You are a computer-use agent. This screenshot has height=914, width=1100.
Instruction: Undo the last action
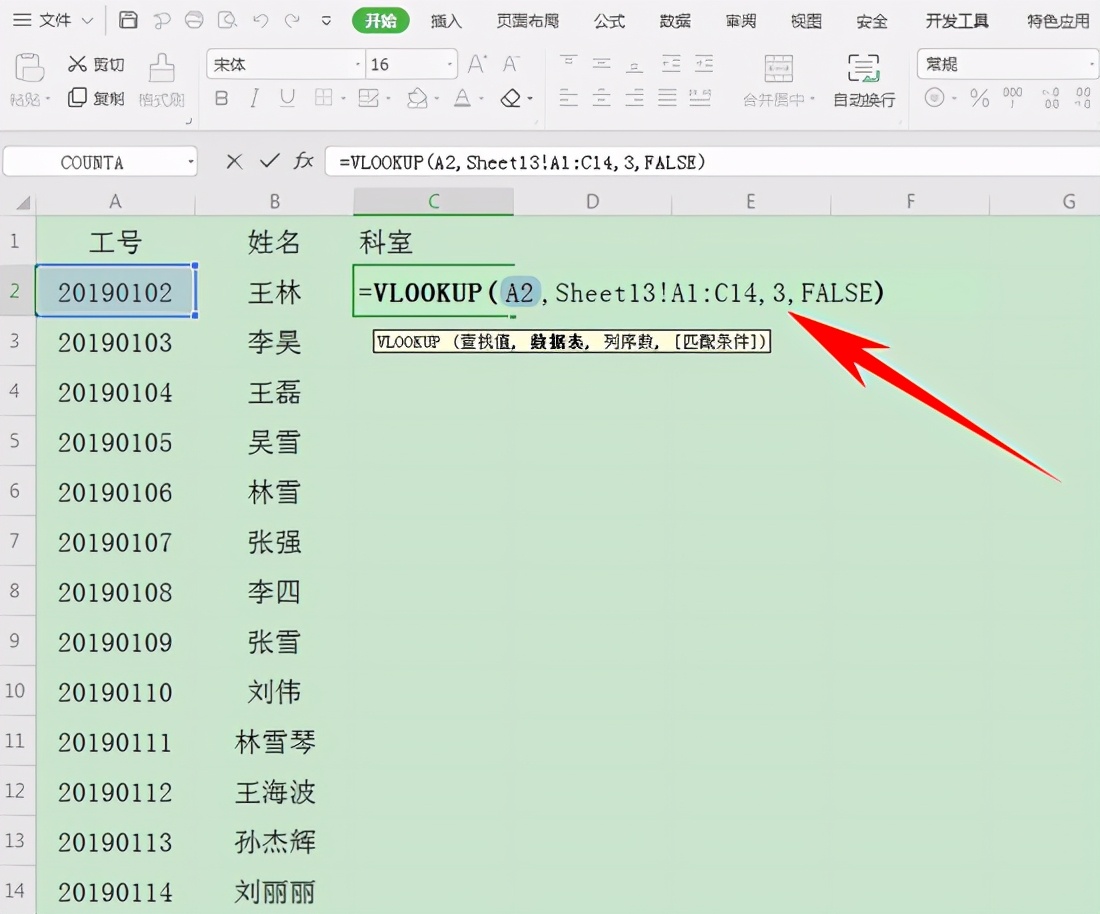(261, 21)
